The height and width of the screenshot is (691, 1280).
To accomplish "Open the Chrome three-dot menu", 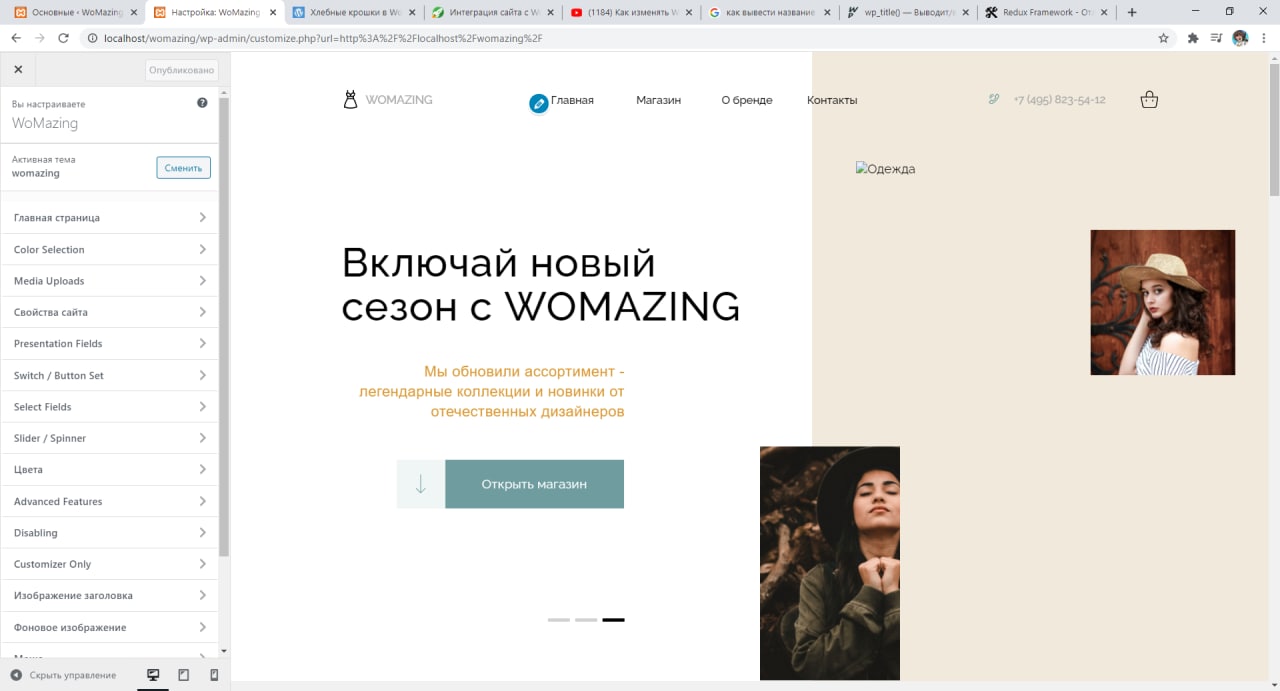I will coord(1265,38).
